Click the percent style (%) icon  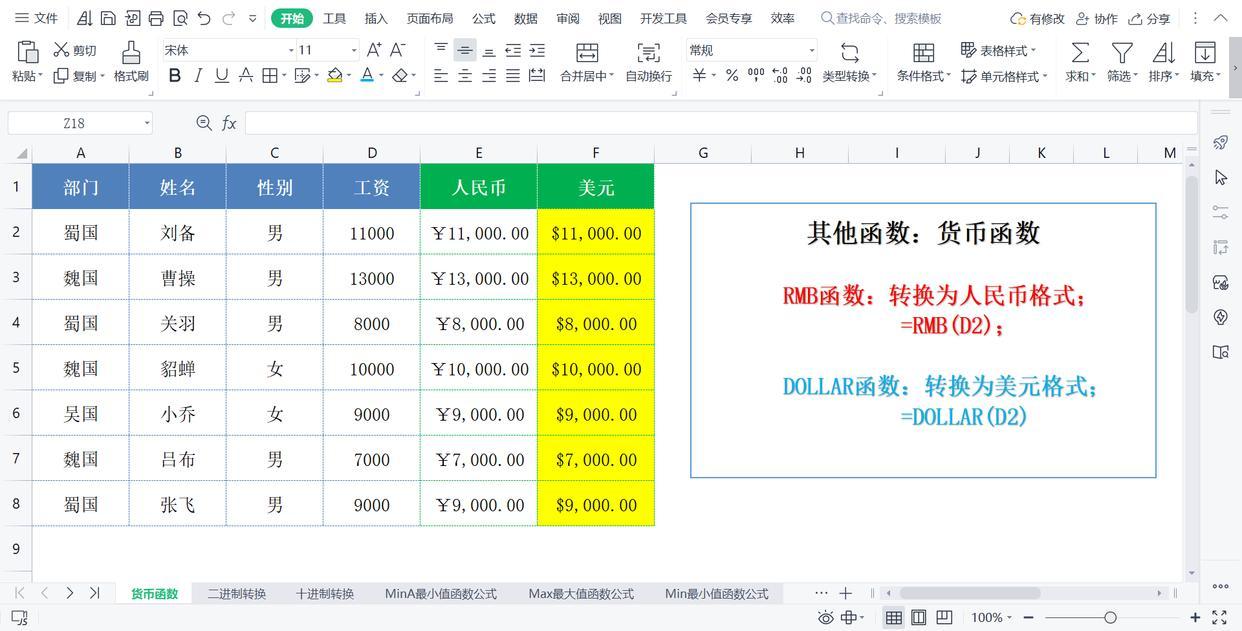(x=732, y=75)
